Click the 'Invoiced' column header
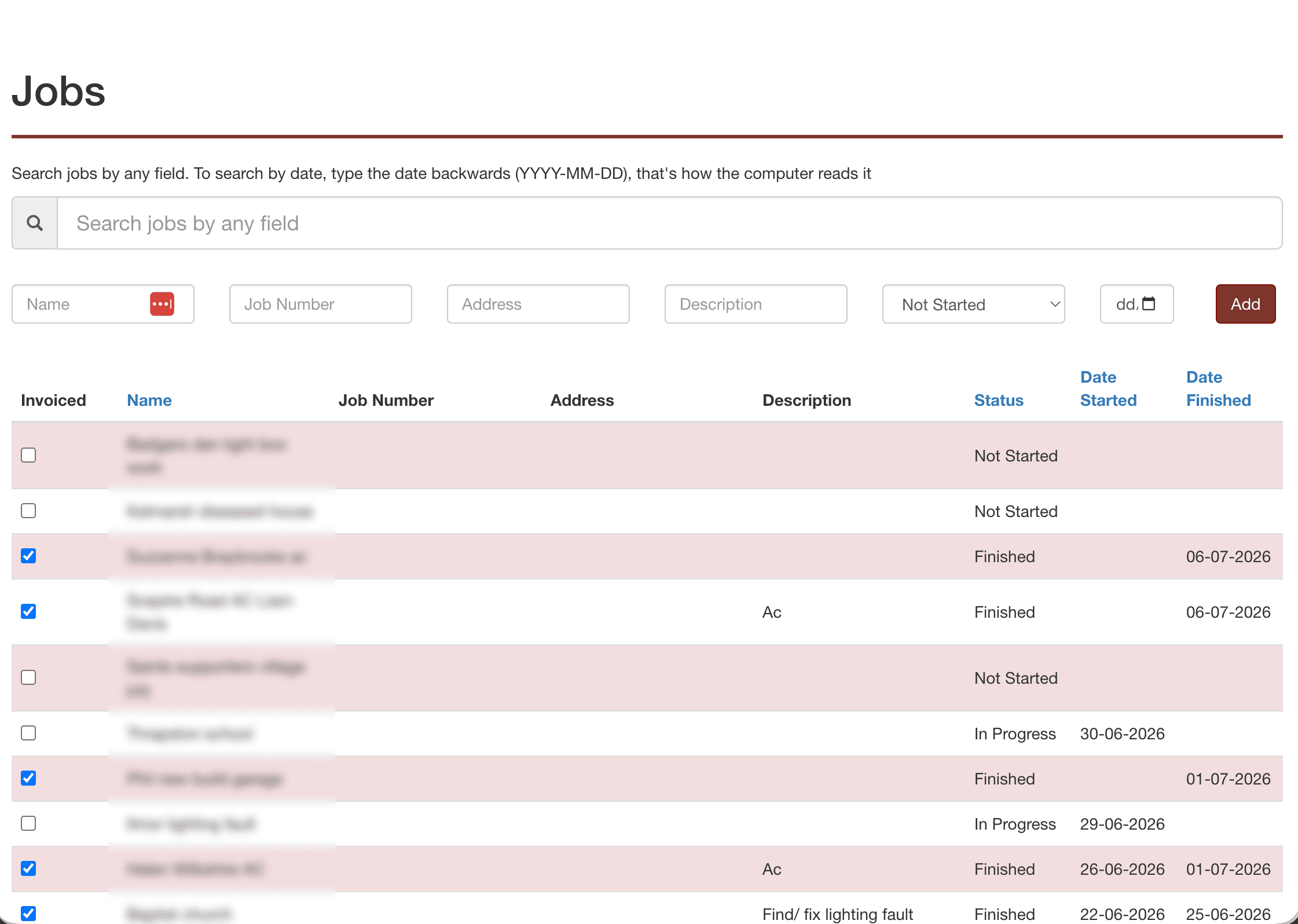The height and width of the screenshot is (924, 1298). [x=53, y=400]
